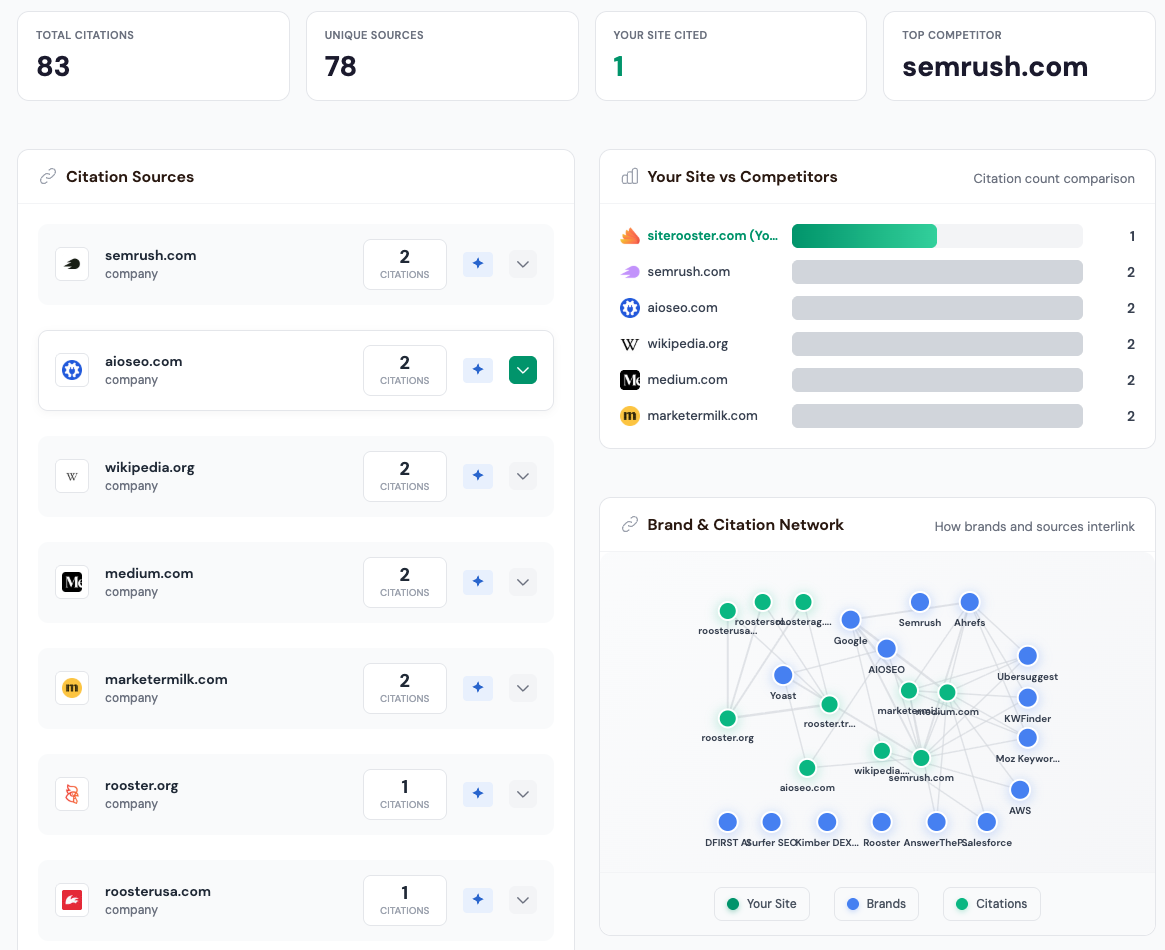Select the AWS node in citation network

click(x=1020, y=790)
